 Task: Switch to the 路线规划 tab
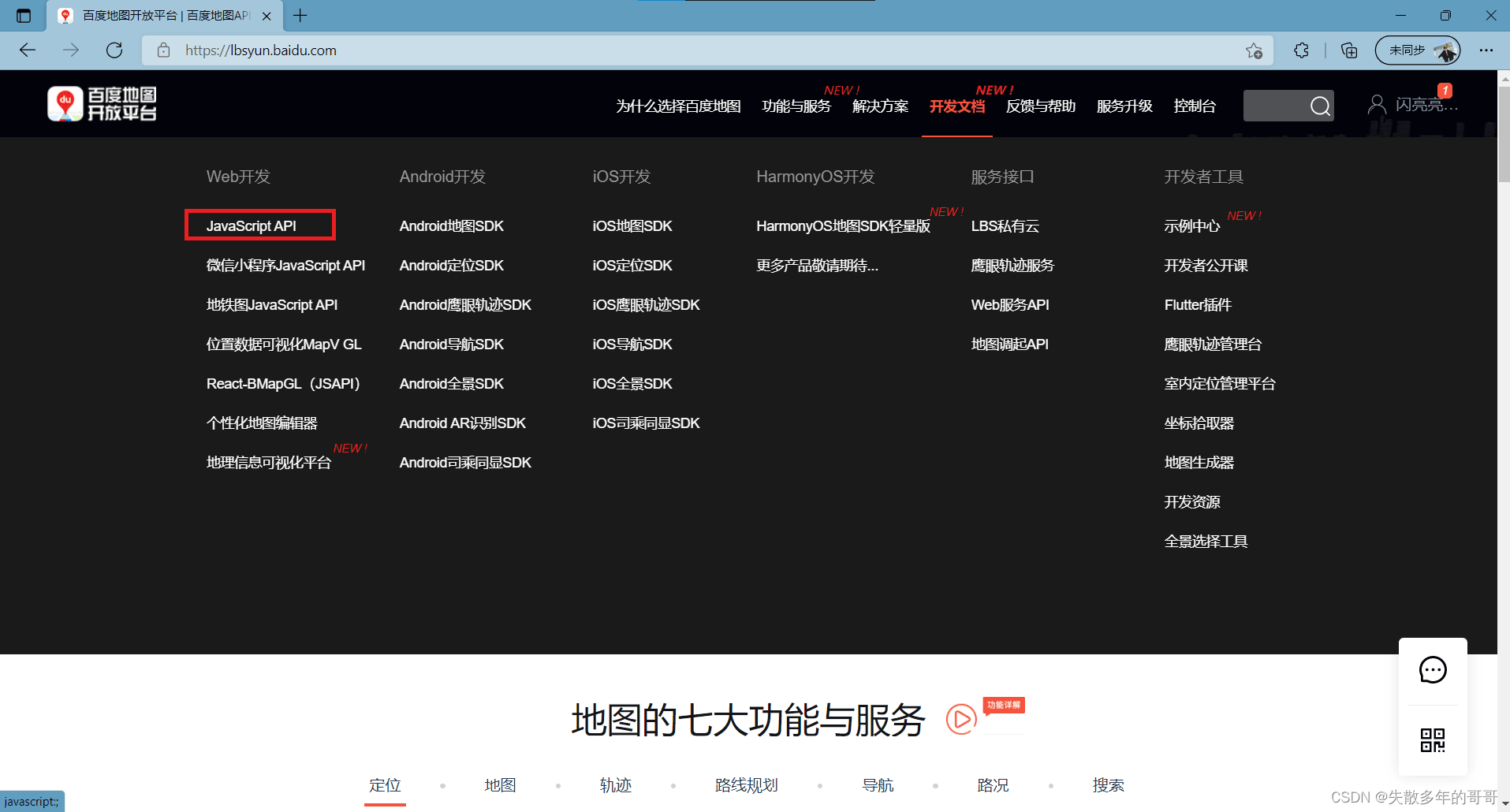(746, 785)
